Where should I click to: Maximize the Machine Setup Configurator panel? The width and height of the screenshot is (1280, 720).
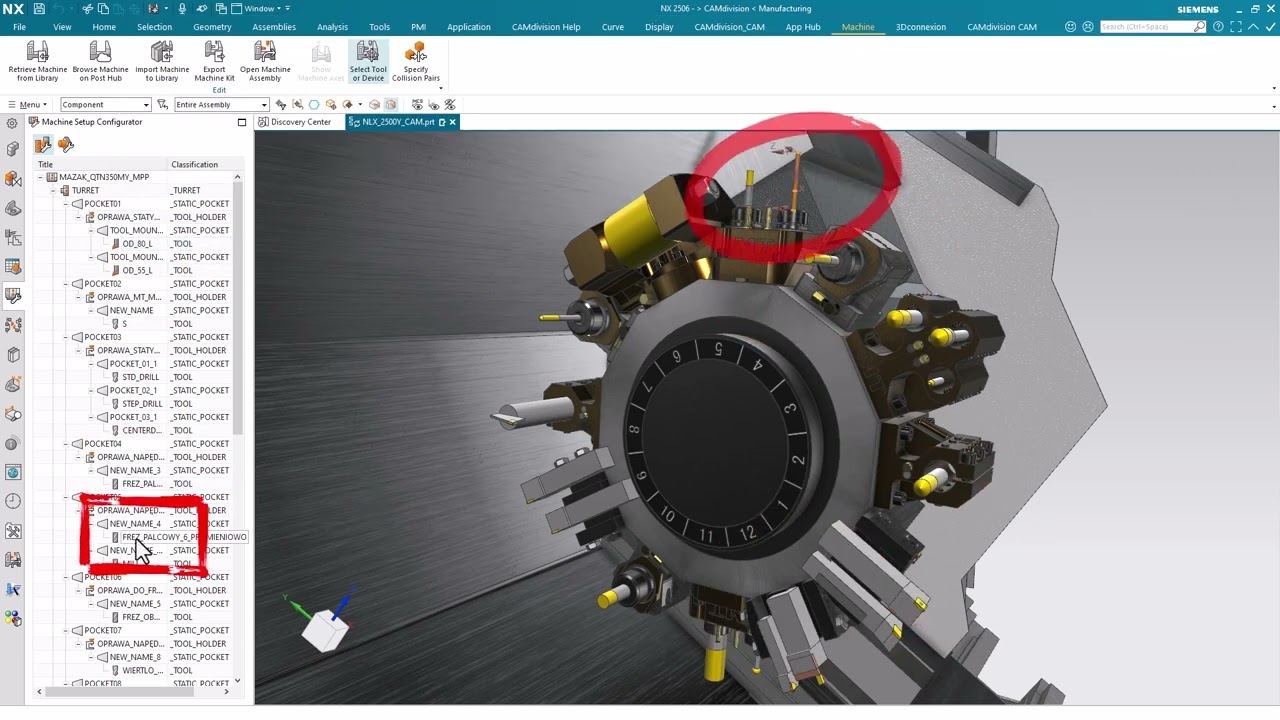pos(242,122)
